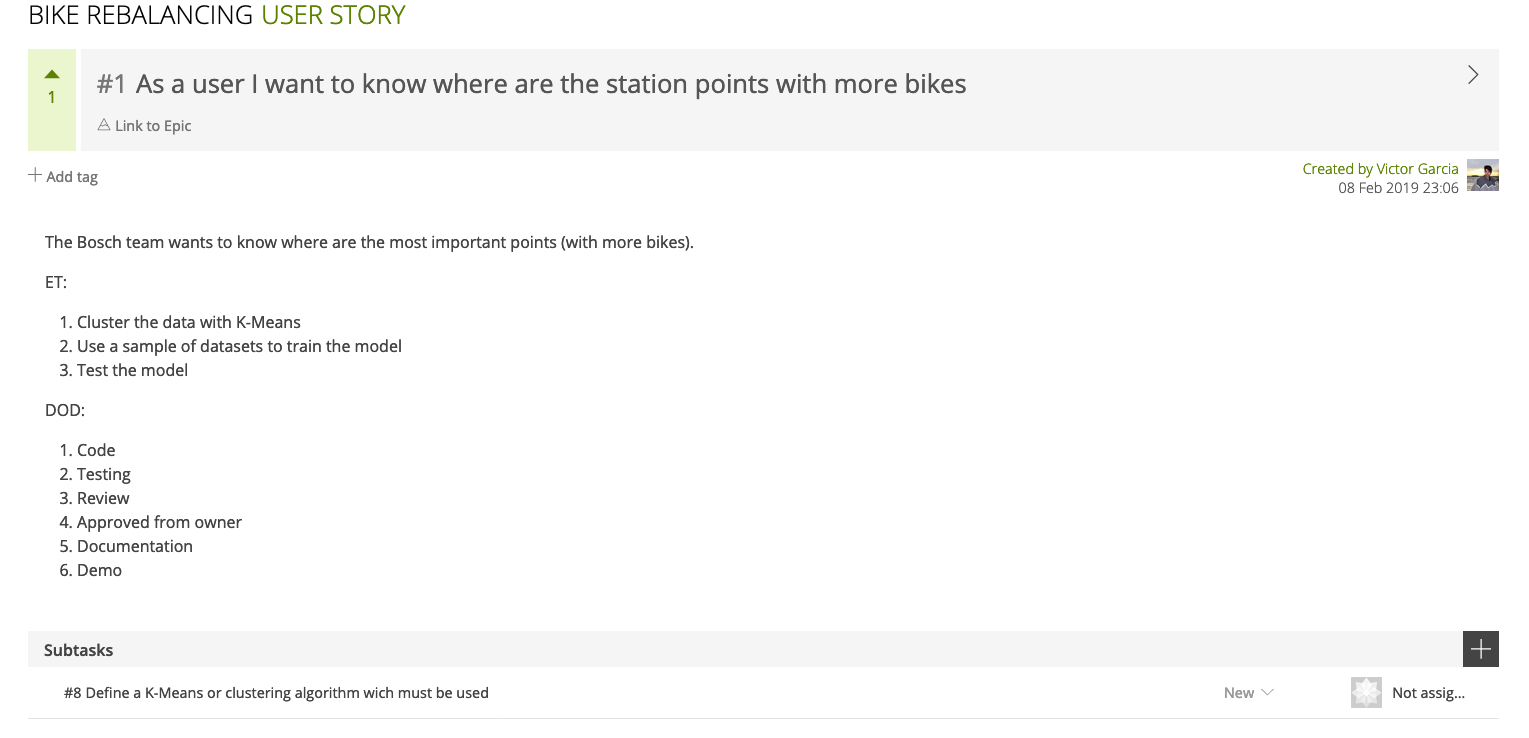The height and width of the screenshot is (738, 1529).
Task: Click the plus icon to add tag
Action: 35,176
